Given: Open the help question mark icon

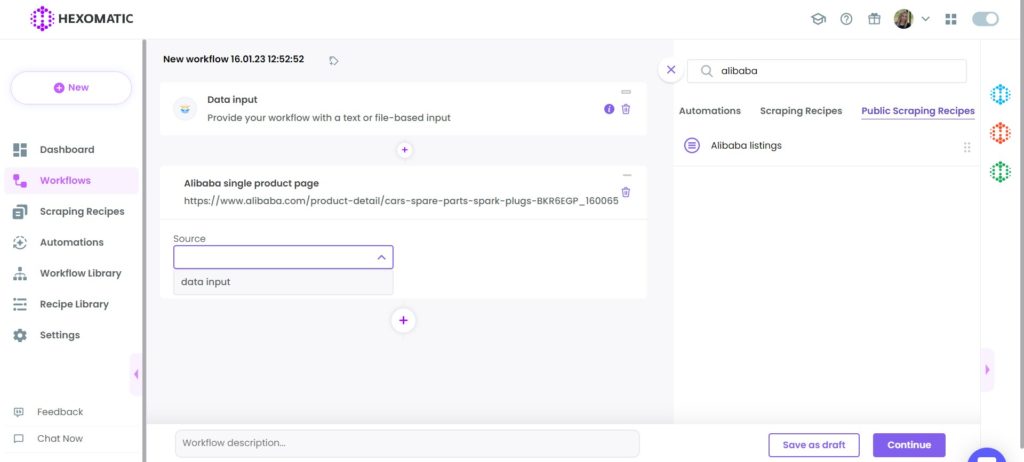Looking at the screenshot, I should 846,19.
